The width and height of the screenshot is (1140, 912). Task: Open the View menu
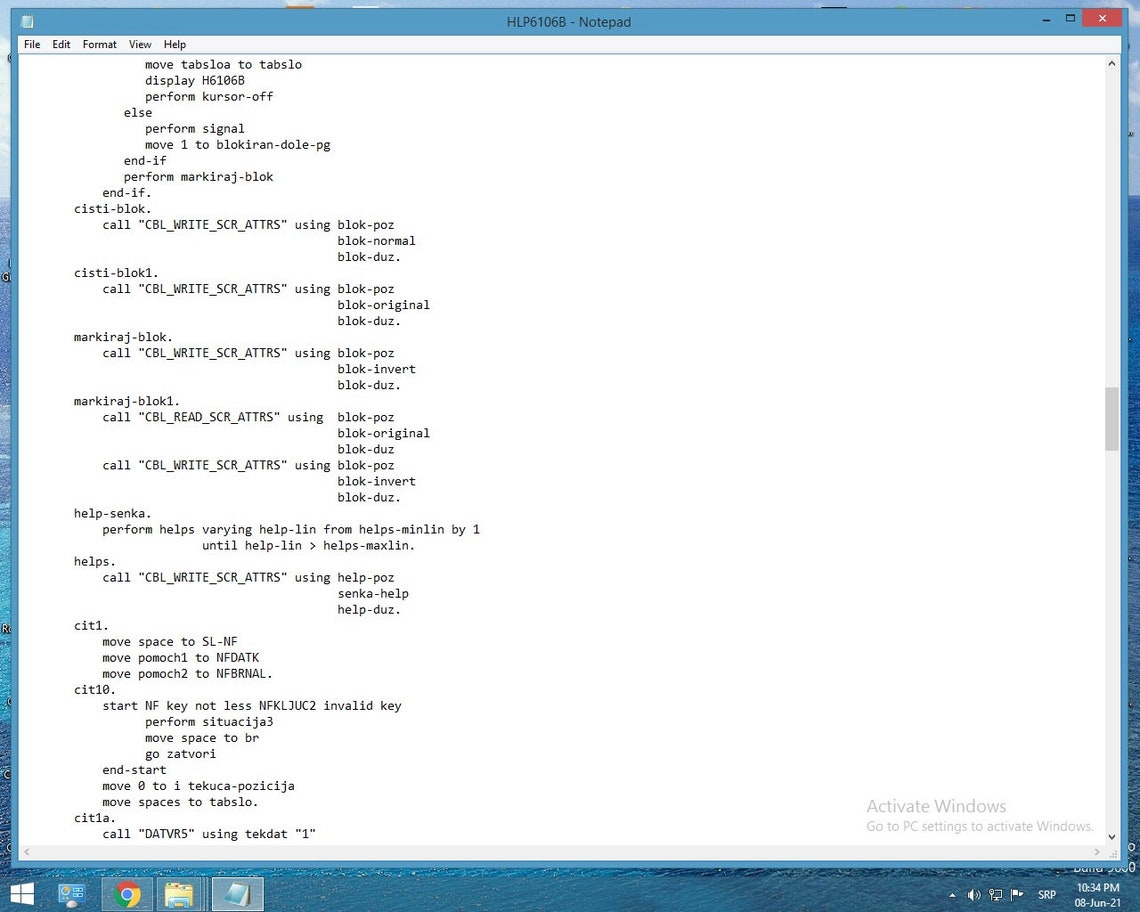139,44
